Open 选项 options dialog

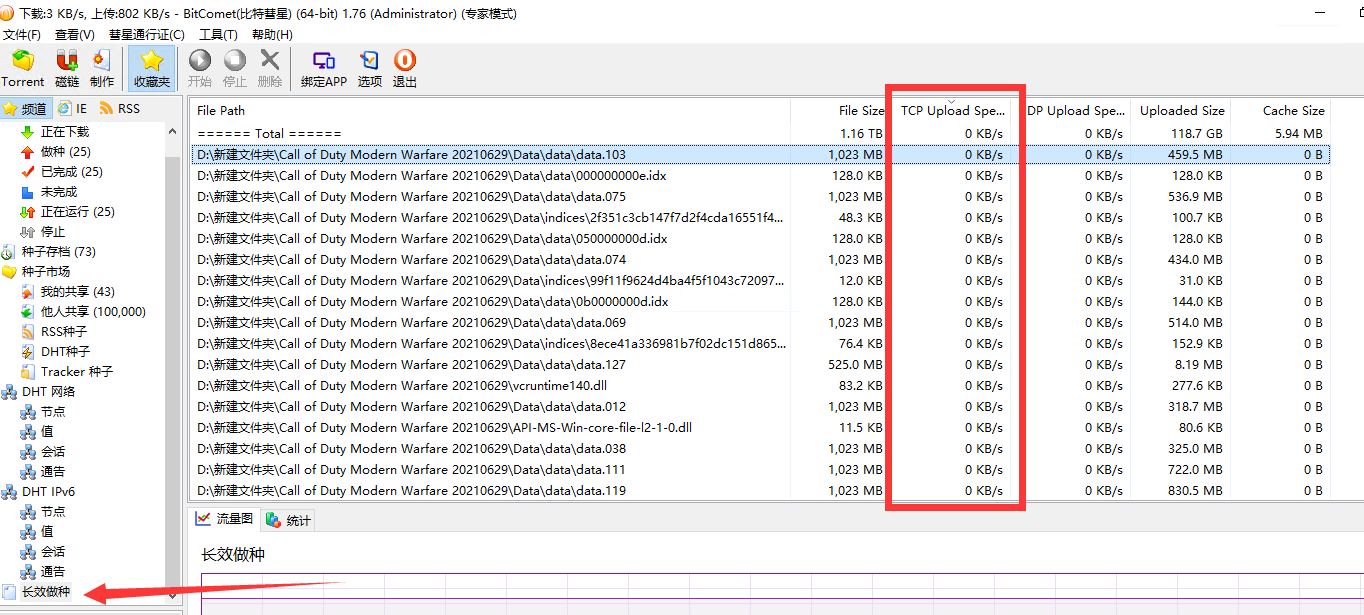click(x=370, y=69)
